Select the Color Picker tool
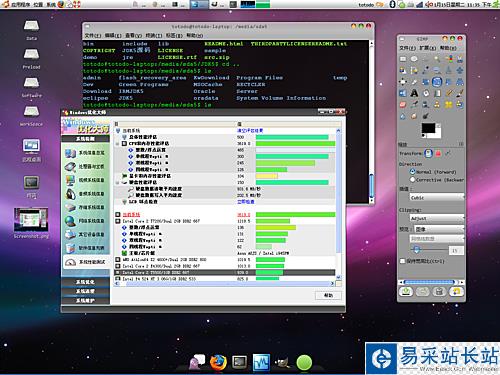 [426, 70]
